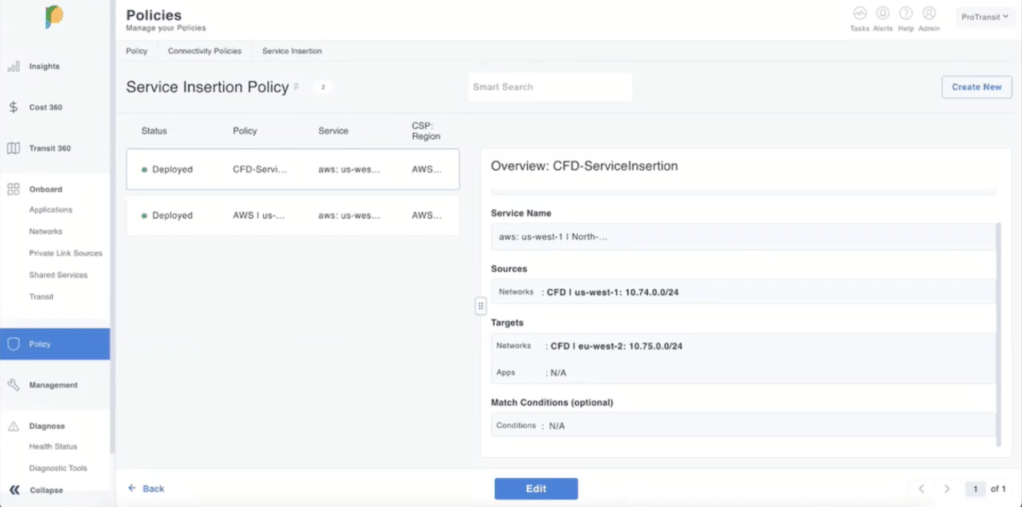
Task: Select the AWS deployed policy row
Action: tap(292, 215)
